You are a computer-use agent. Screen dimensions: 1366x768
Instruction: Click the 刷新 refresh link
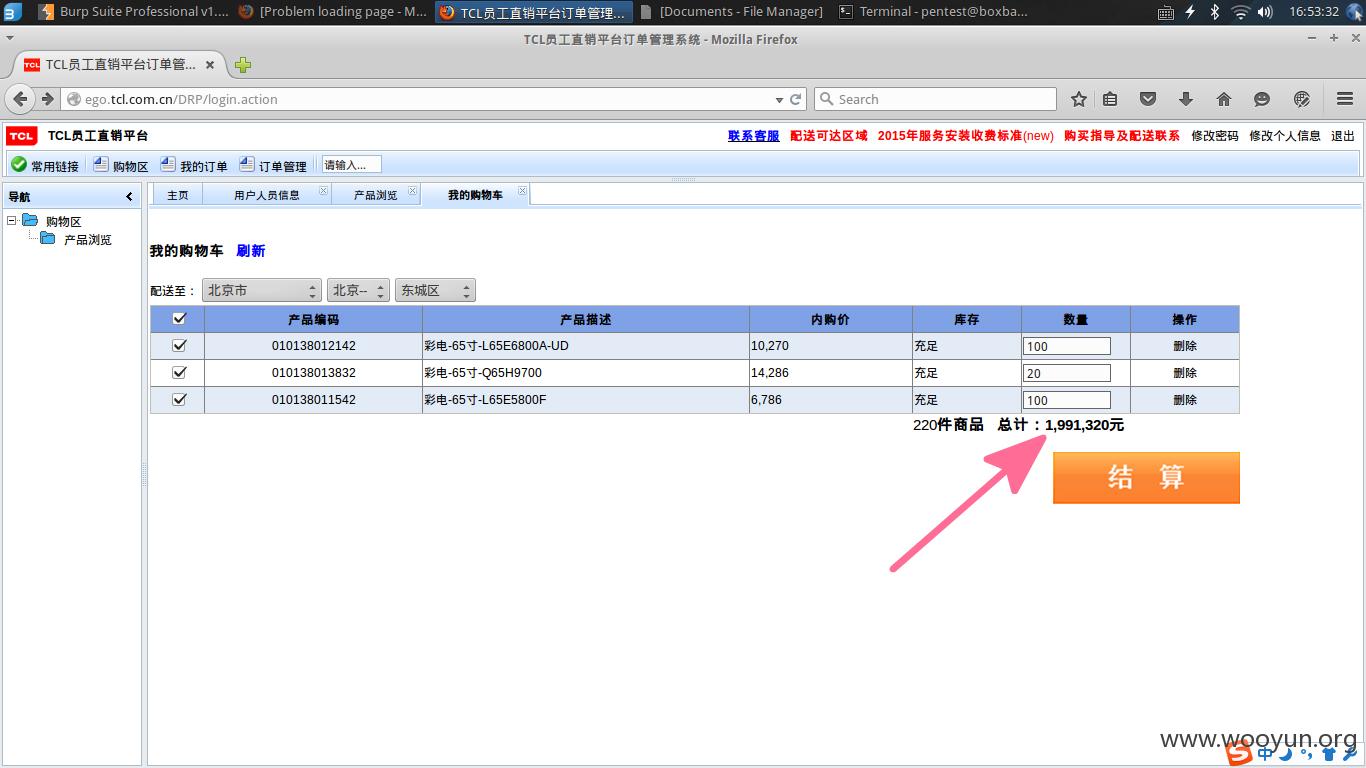pos(251,251)
